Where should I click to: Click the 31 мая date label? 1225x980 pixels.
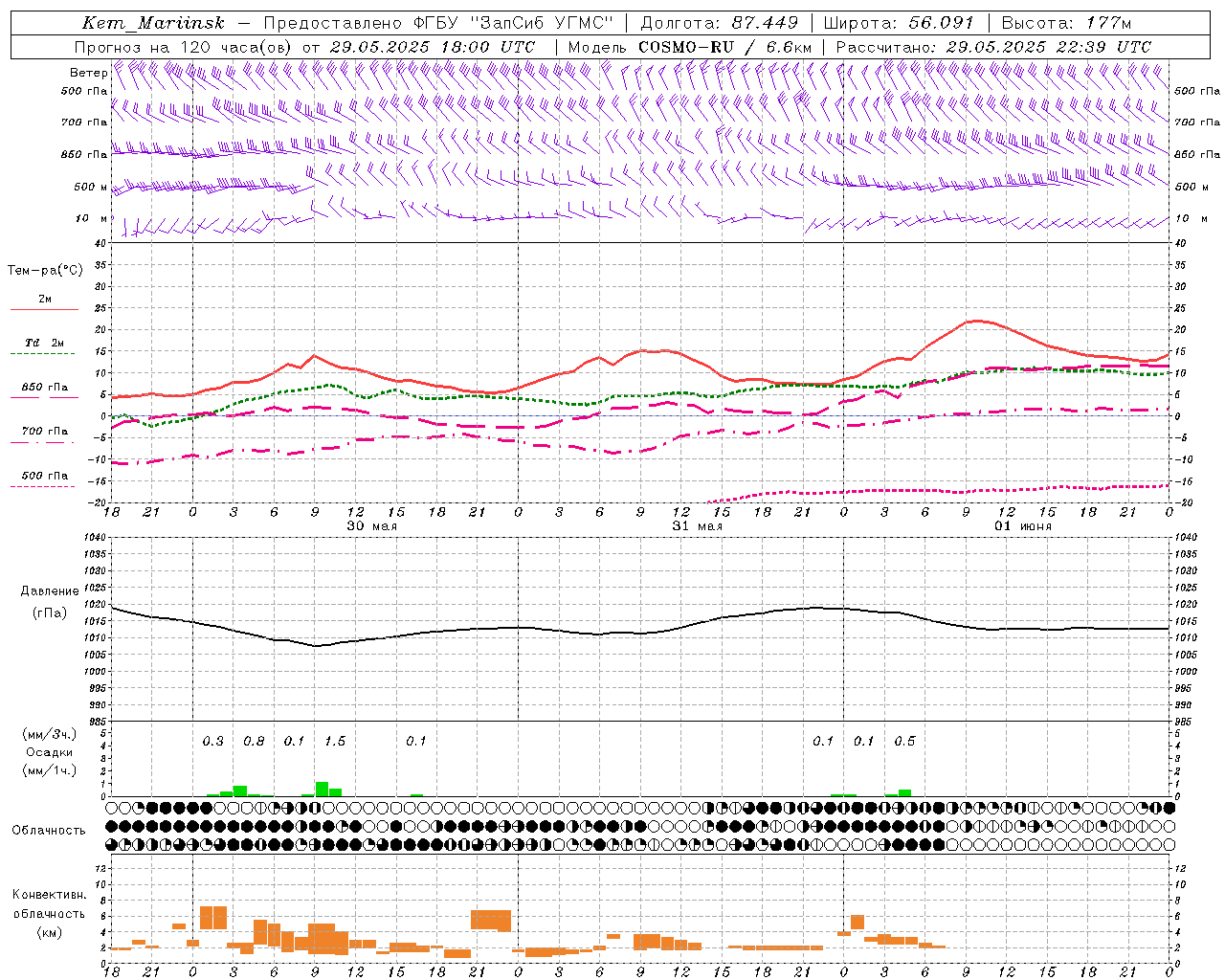[697, 526]
